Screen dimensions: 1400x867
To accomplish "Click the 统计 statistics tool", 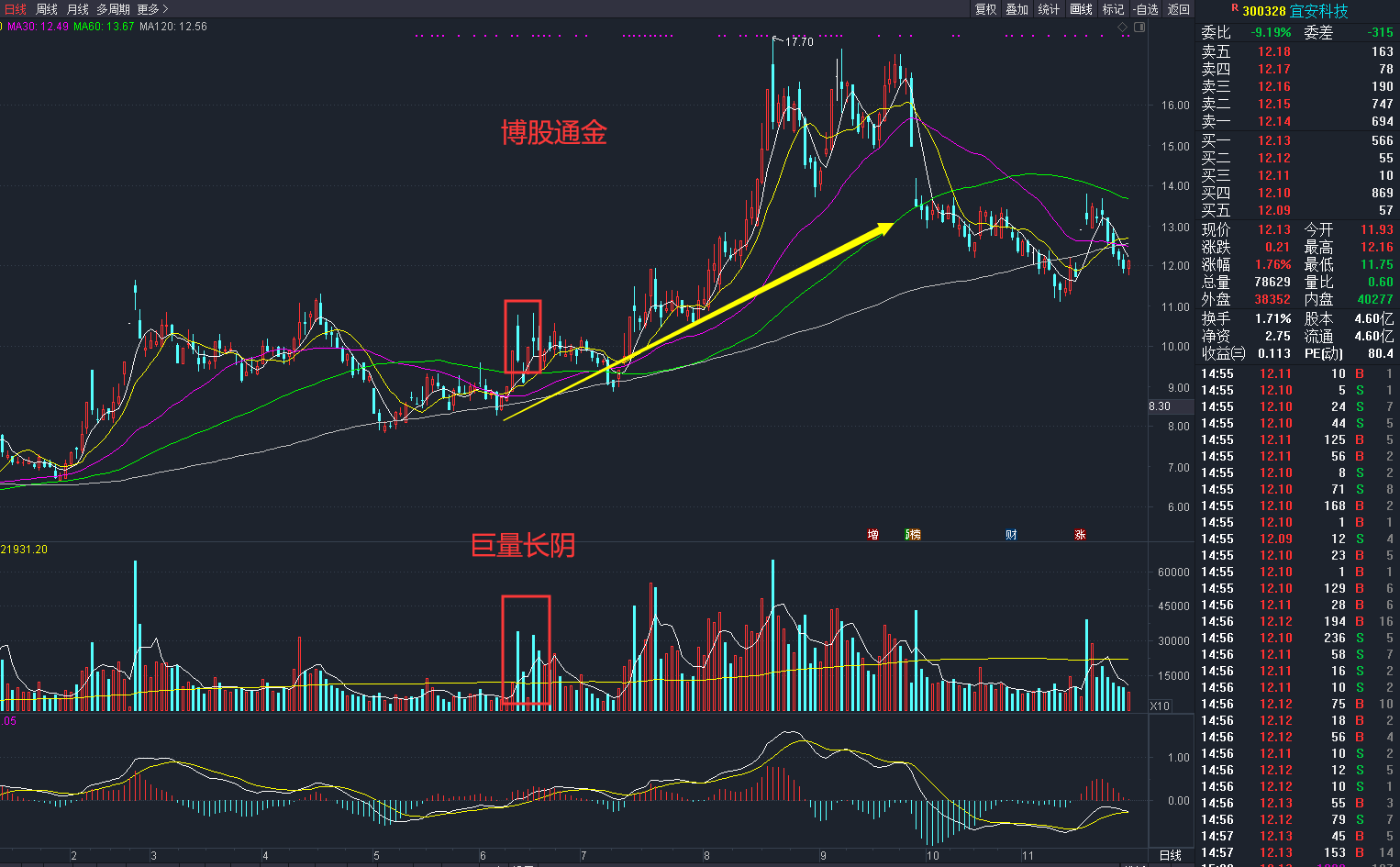I will pyautogui.click(x=1047, y=9).
